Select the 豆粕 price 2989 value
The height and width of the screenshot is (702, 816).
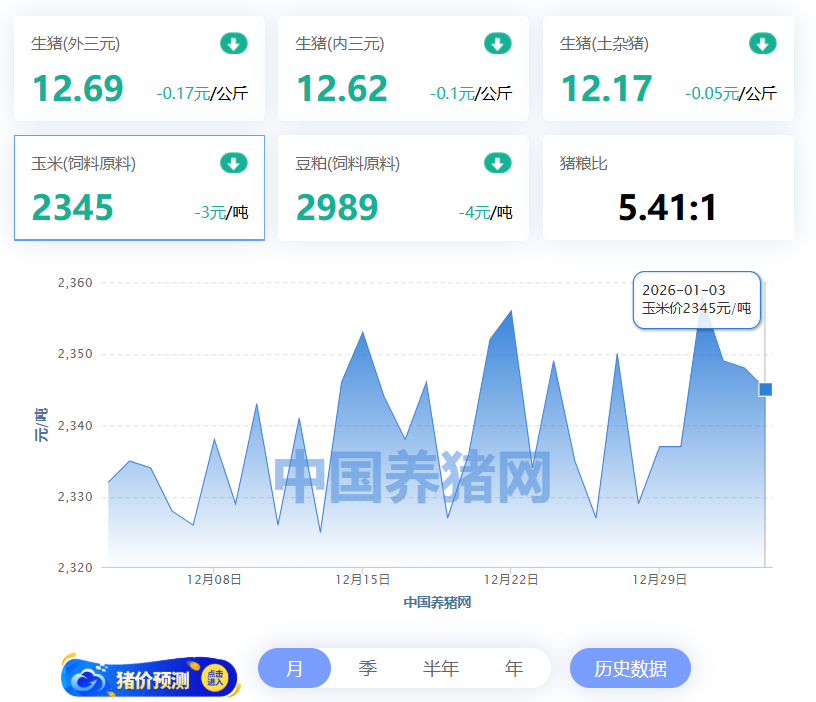(x=337, y=208)
